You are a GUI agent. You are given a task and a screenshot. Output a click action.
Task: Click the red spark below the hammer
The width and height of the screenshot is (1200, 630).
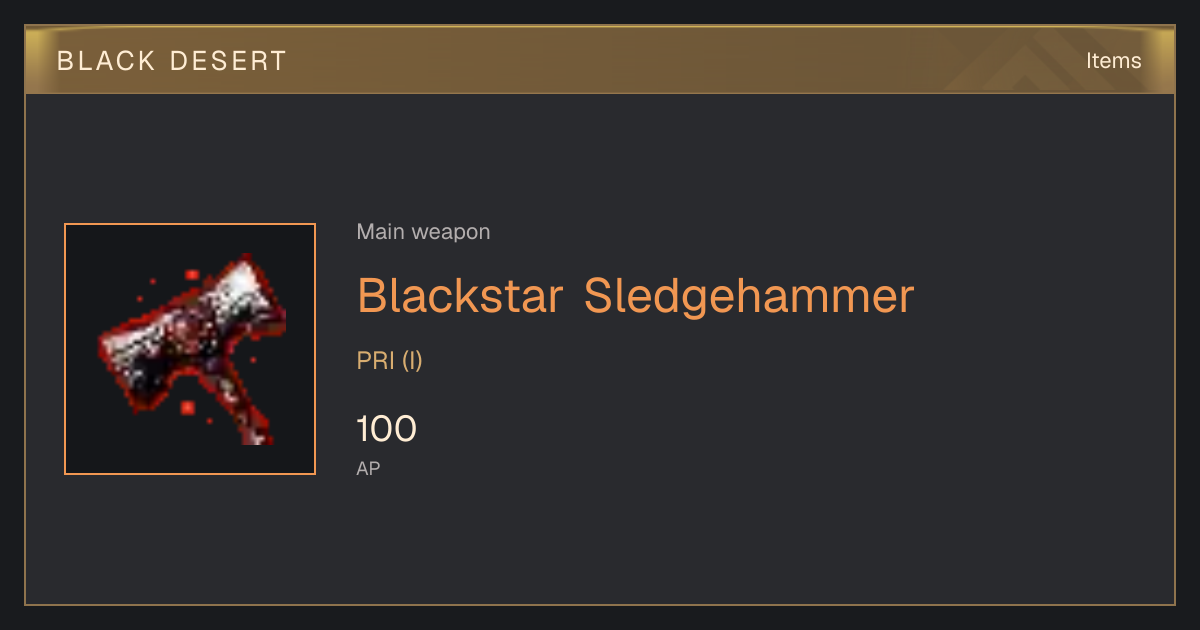pos(187,408)
